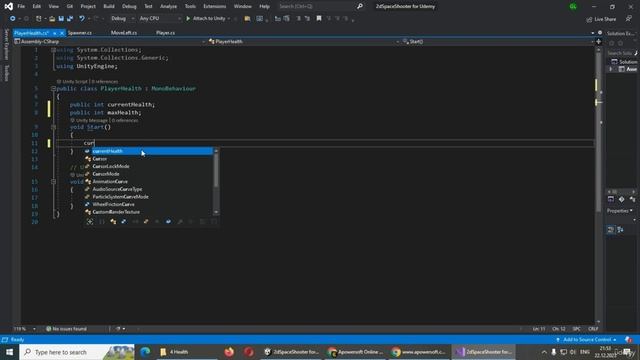This screenshot has height=360, width=640.
Task: Click the No issues found indicator
Action: (66, 329)
